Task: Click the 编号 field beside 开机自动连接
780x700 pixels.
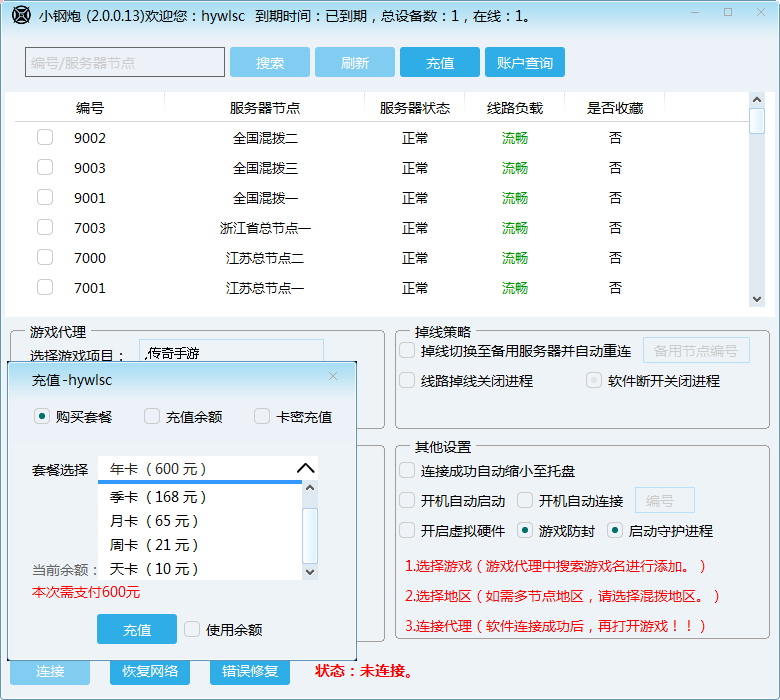Action: tap(665, 500)
